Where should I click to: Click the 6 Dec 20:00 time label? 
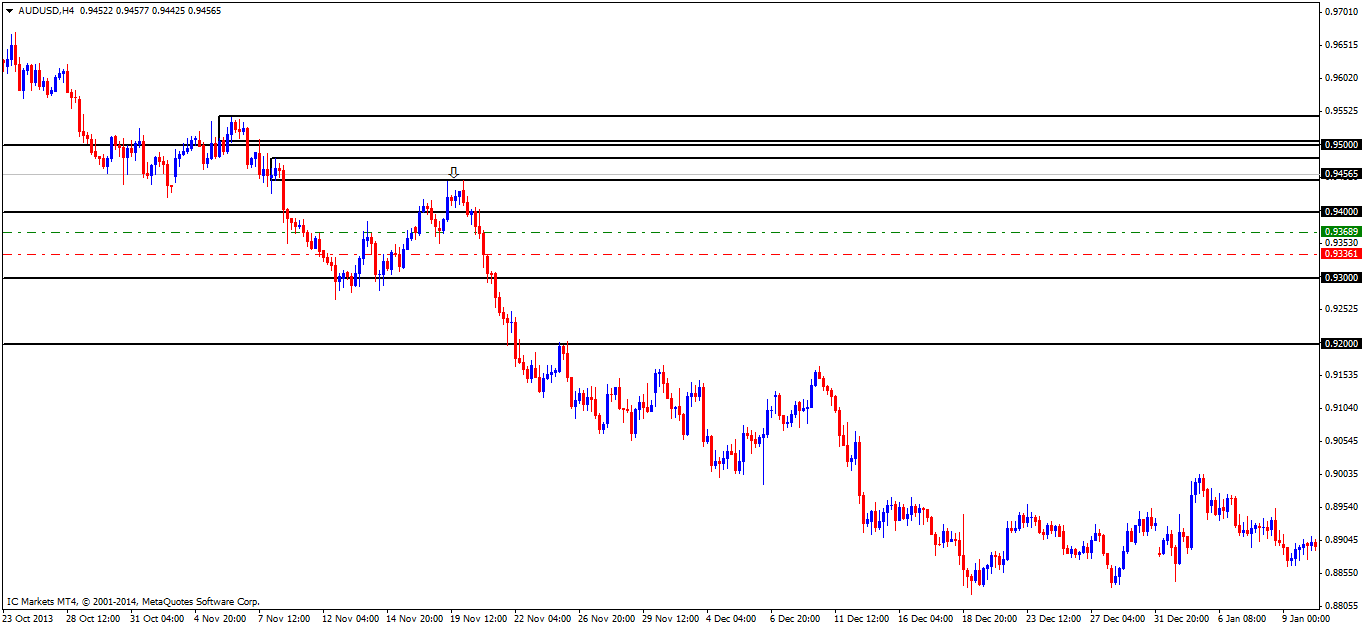pos(795,619)
